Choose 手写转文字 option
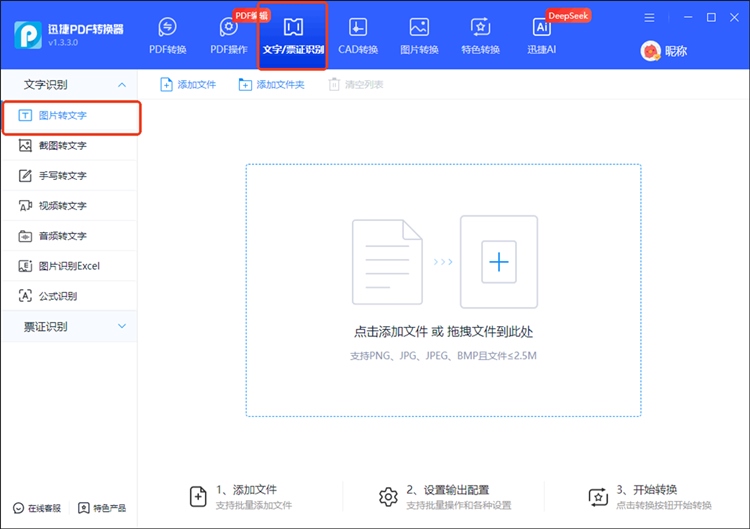 69,176
